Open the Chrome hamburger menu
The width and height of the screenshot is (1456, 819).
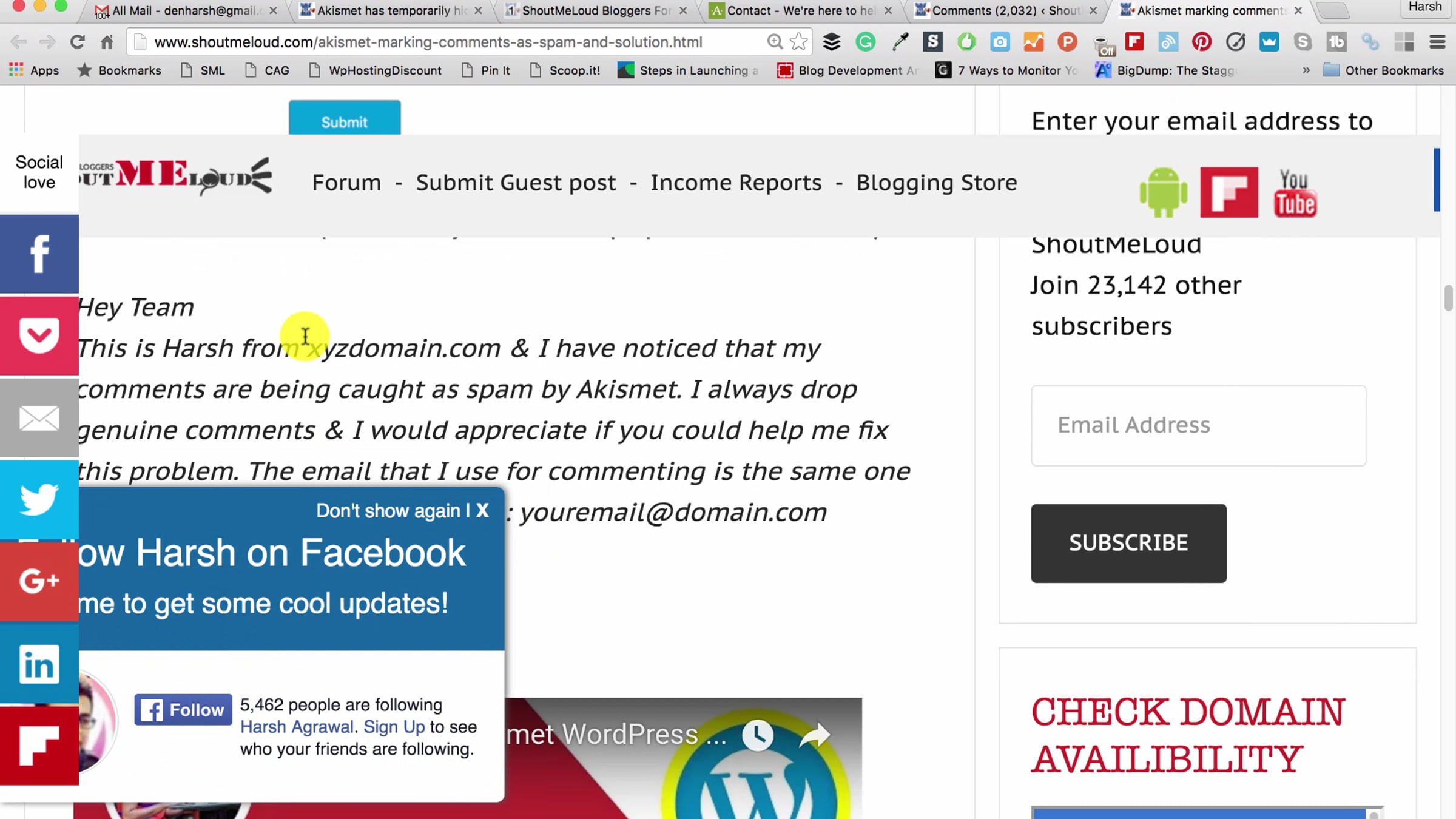pos(1437,42)
